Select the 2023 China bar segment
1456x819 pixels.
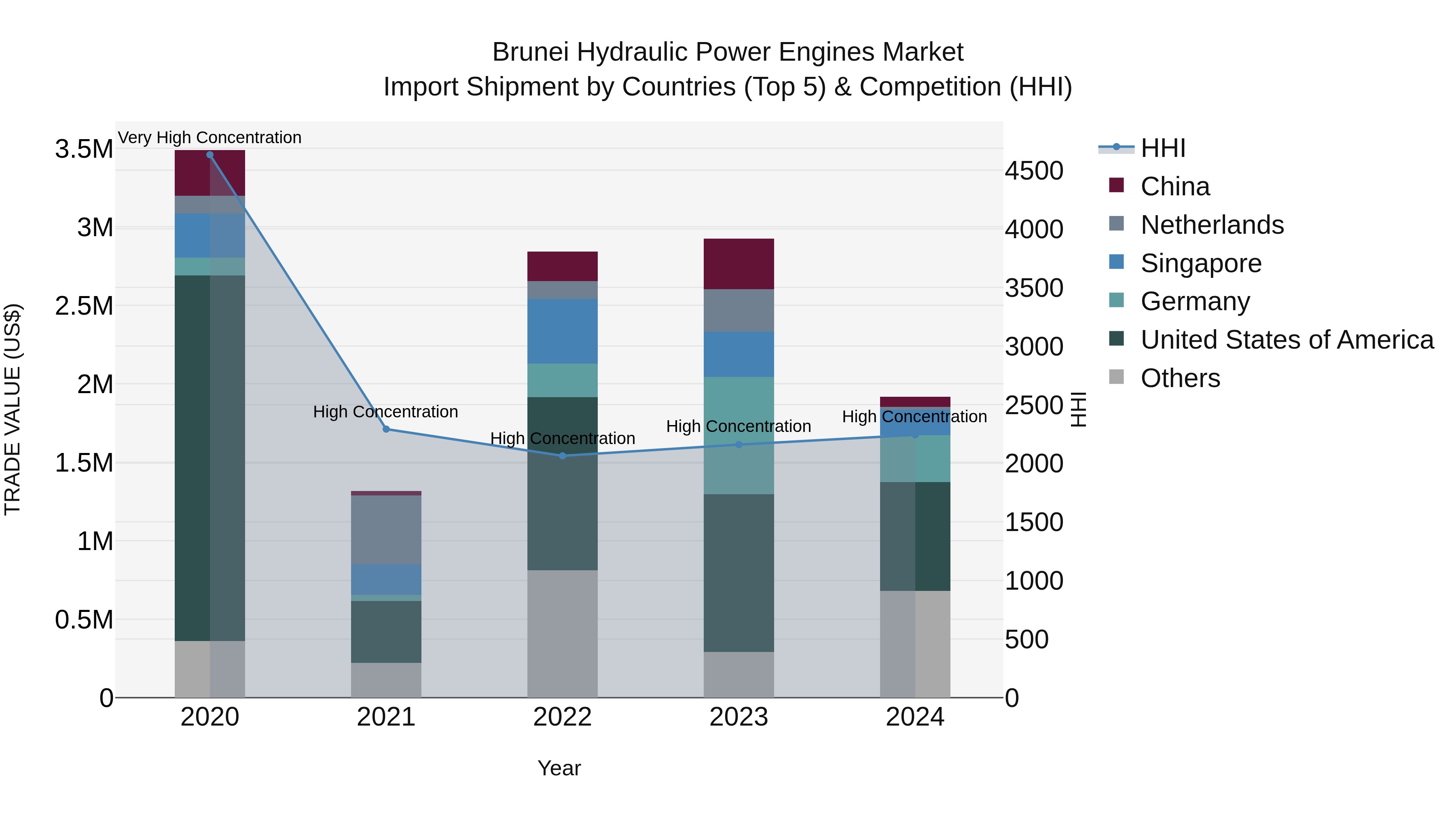coord(739,264)
